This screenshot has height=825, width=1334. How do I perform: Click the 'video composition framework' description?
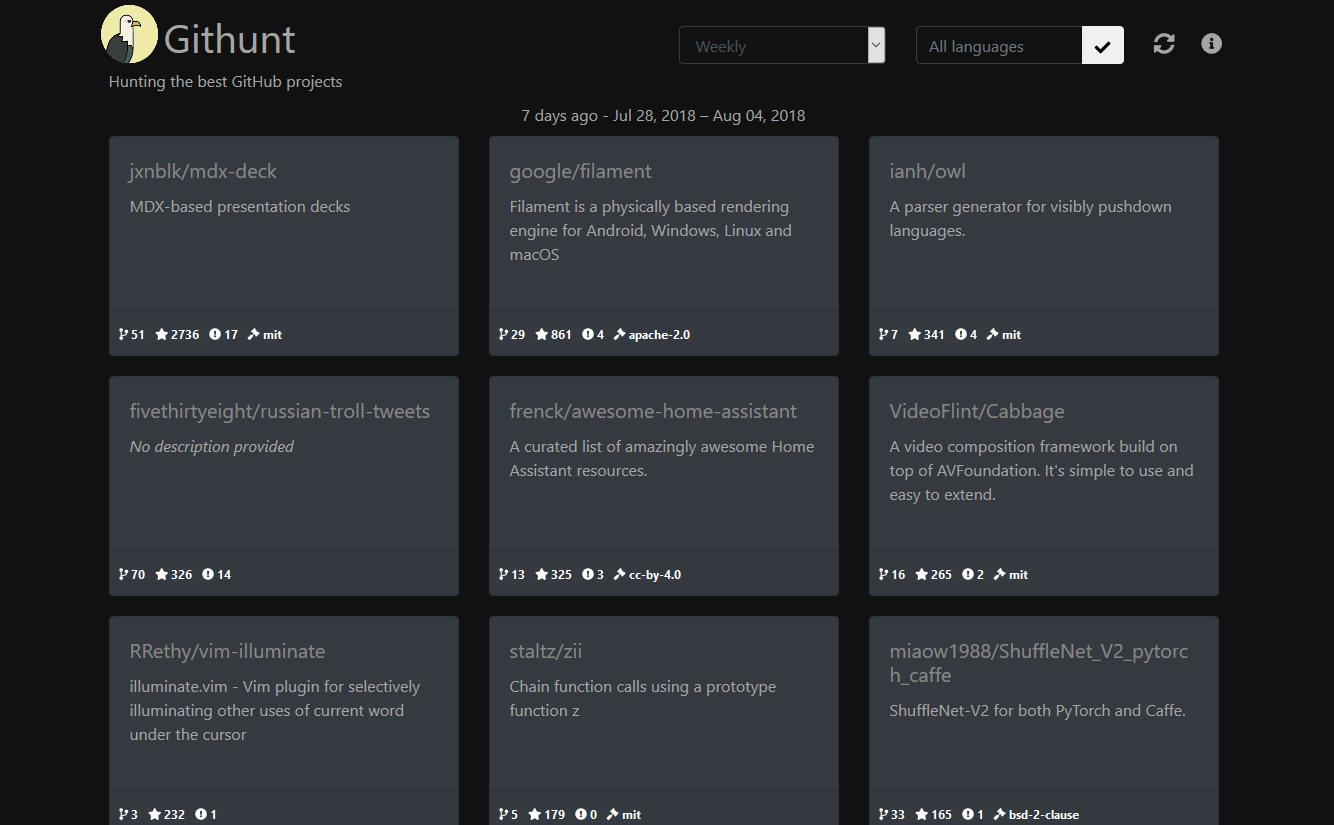[1042, 471]
